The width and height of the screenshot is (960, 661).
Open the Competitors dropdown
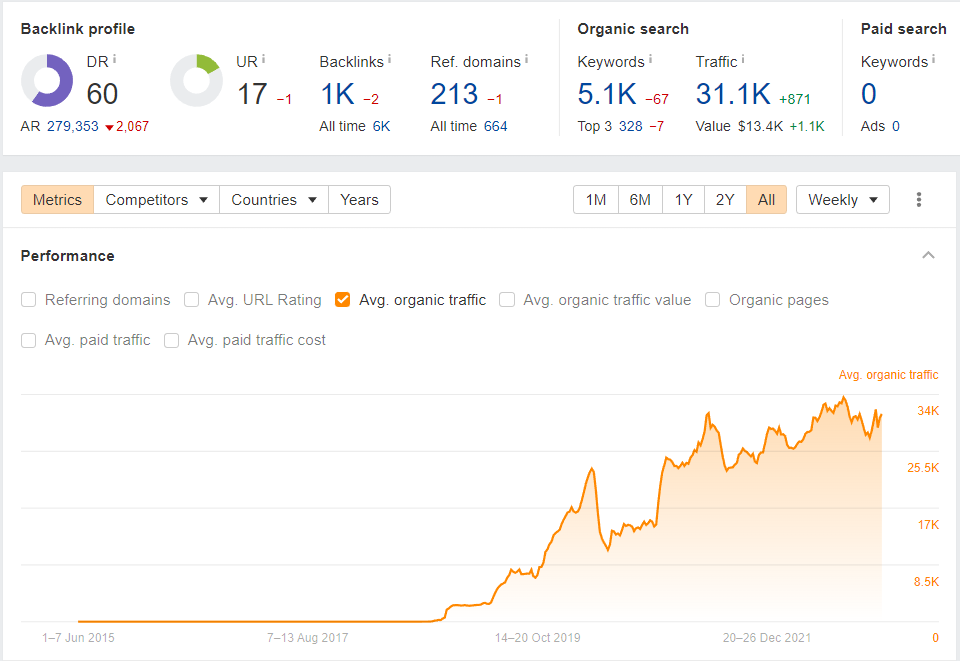click(156, 200)
